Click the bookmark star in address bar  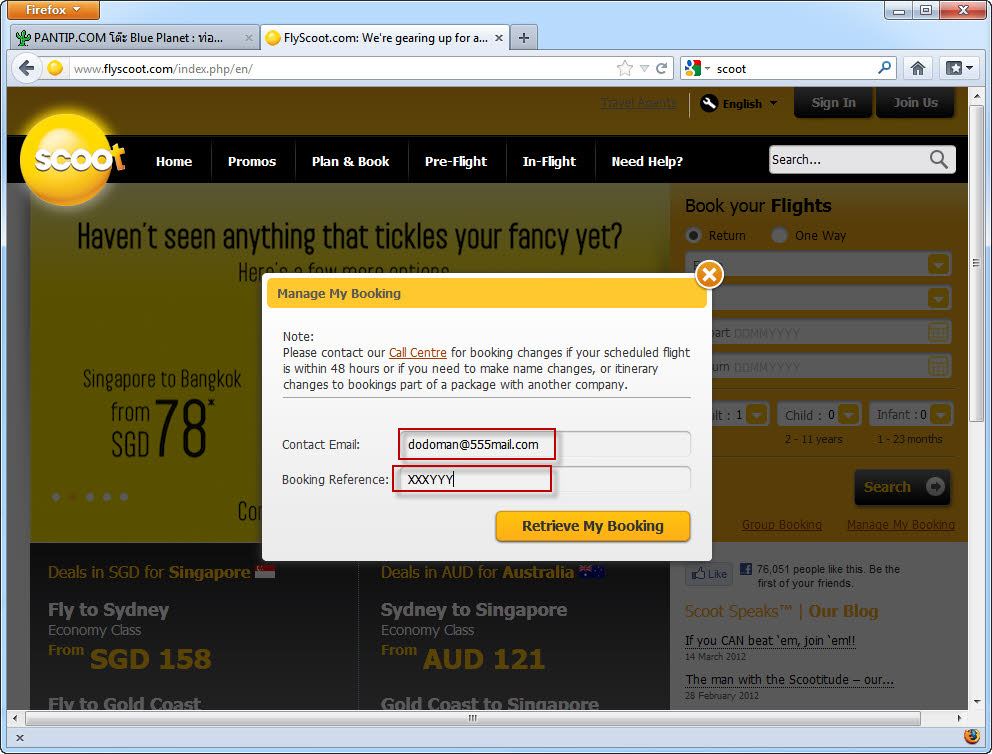tap(624, 68)
